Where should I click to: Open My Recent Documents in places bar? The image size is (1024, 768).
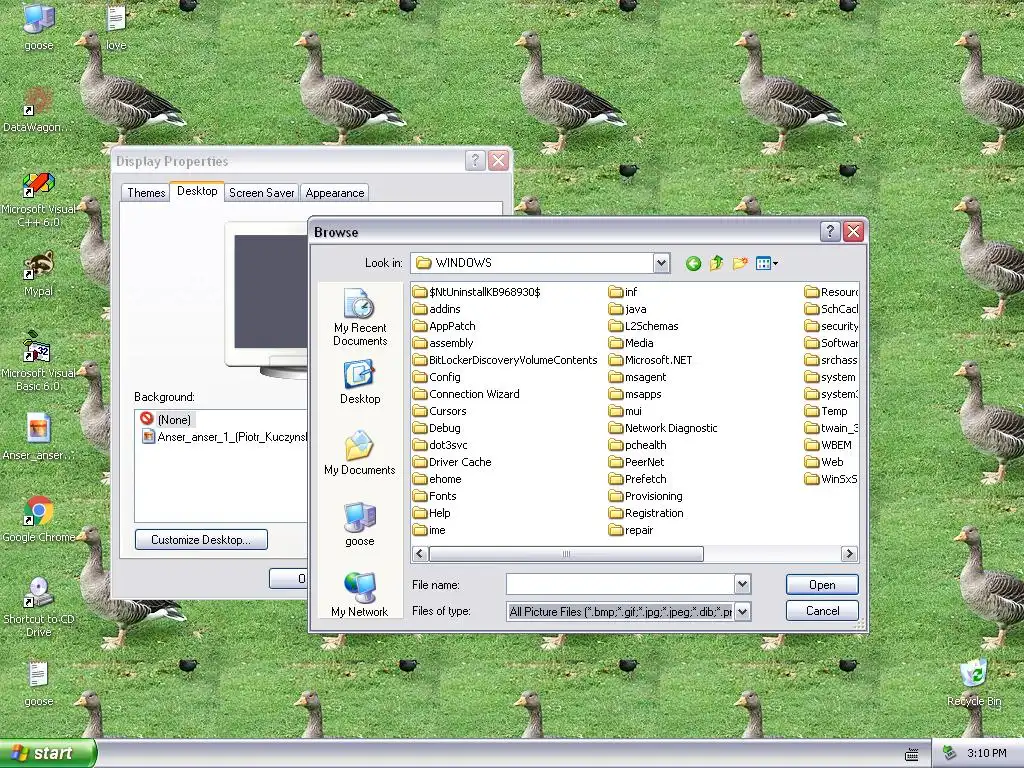click(x=360, y=317)
